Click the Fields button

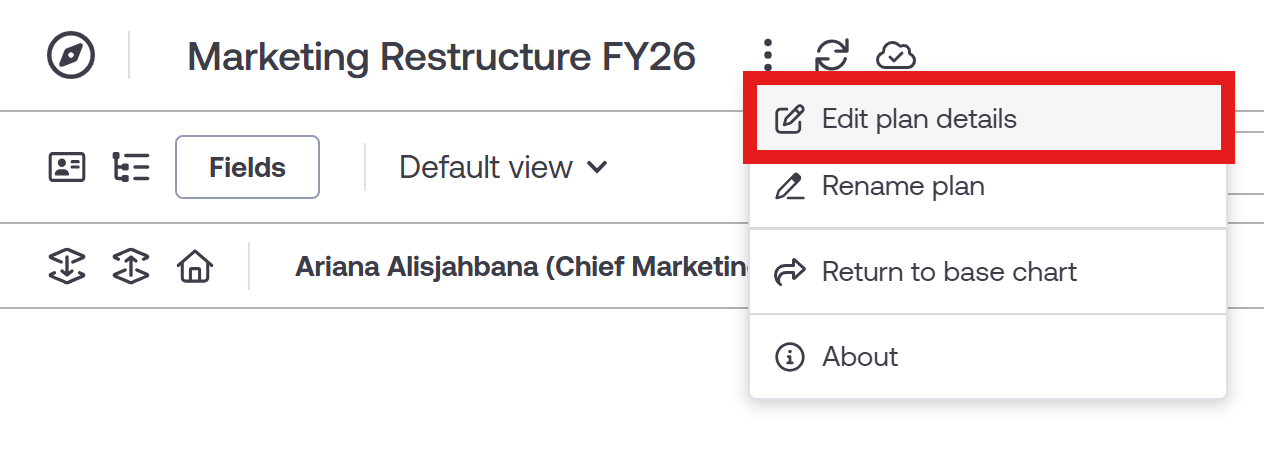(247, 167)
